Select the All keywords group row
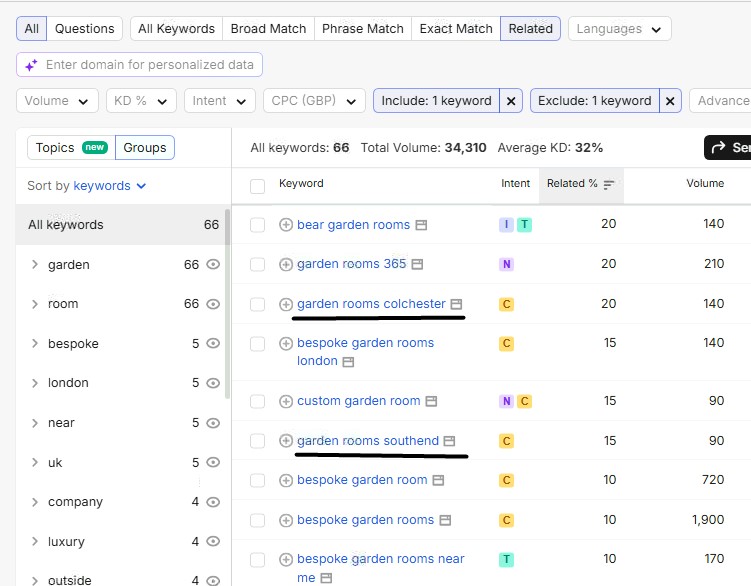 123,225
